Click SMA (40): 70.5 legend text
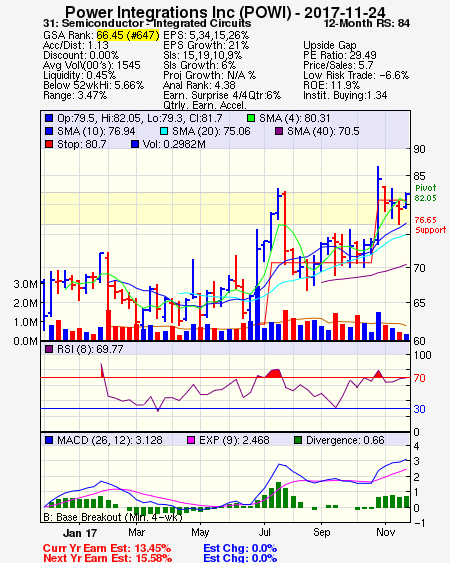Image resolution: width=450 pixels, height=563 pixels. tap(323, 131)
